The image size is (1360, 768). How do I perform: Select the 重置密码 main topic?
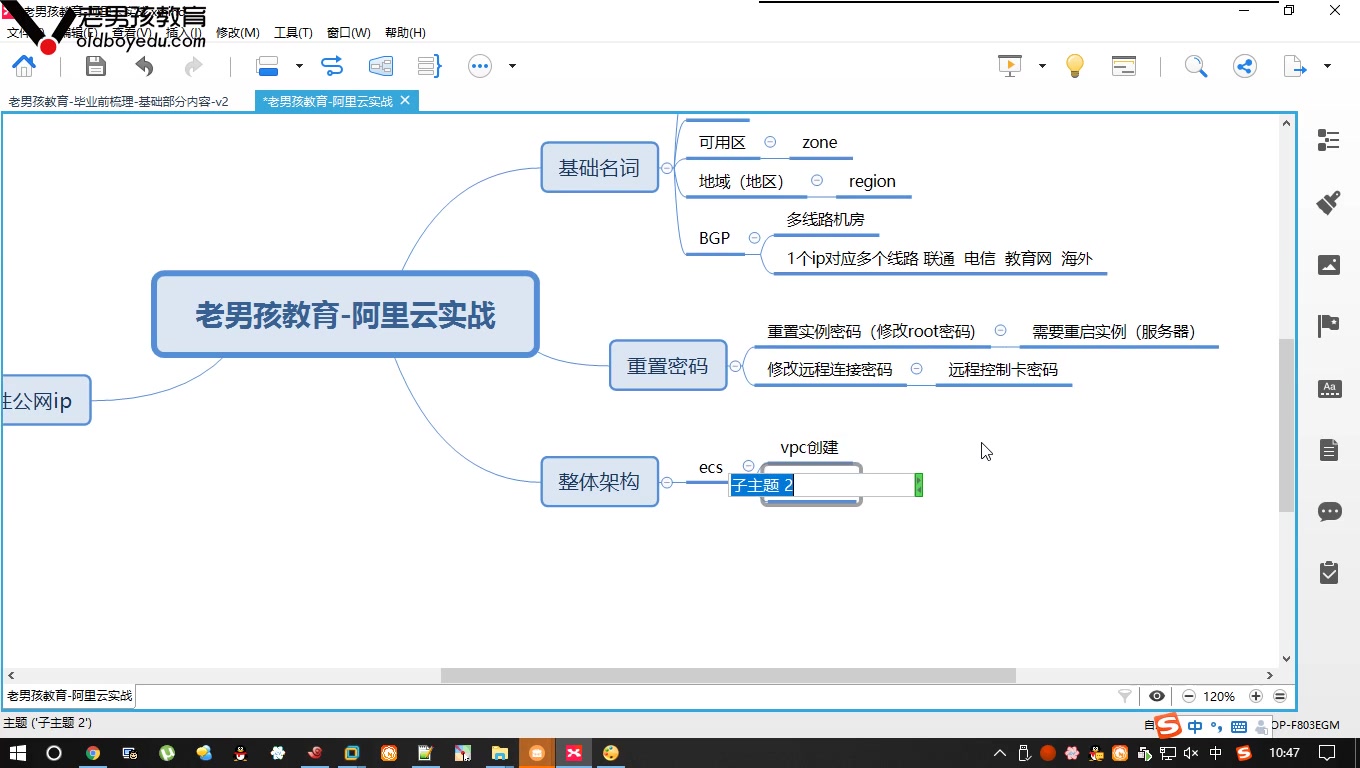tap(667, 366)
